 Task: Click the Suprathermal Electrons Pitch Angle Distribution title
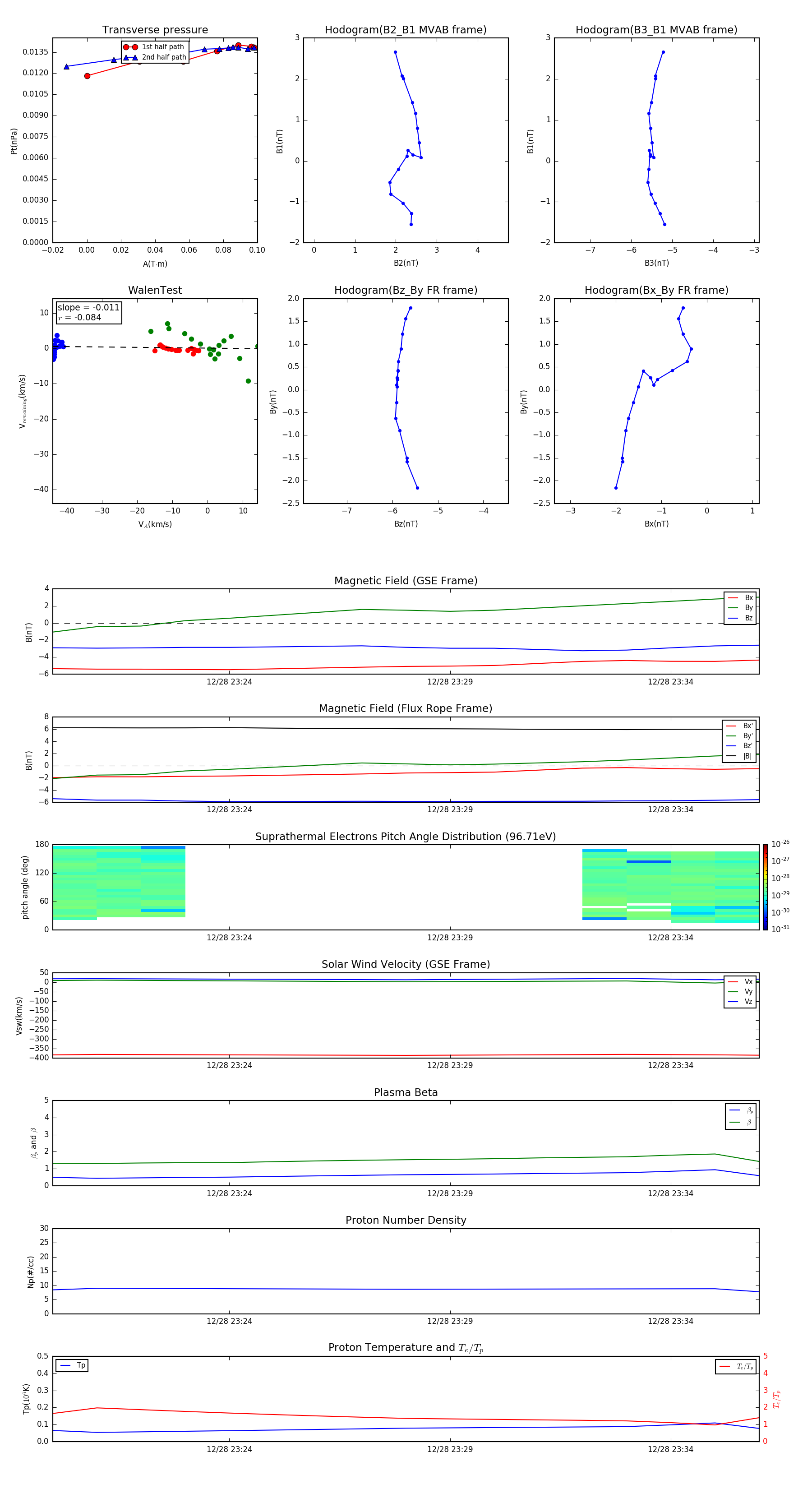coord(406,837)
